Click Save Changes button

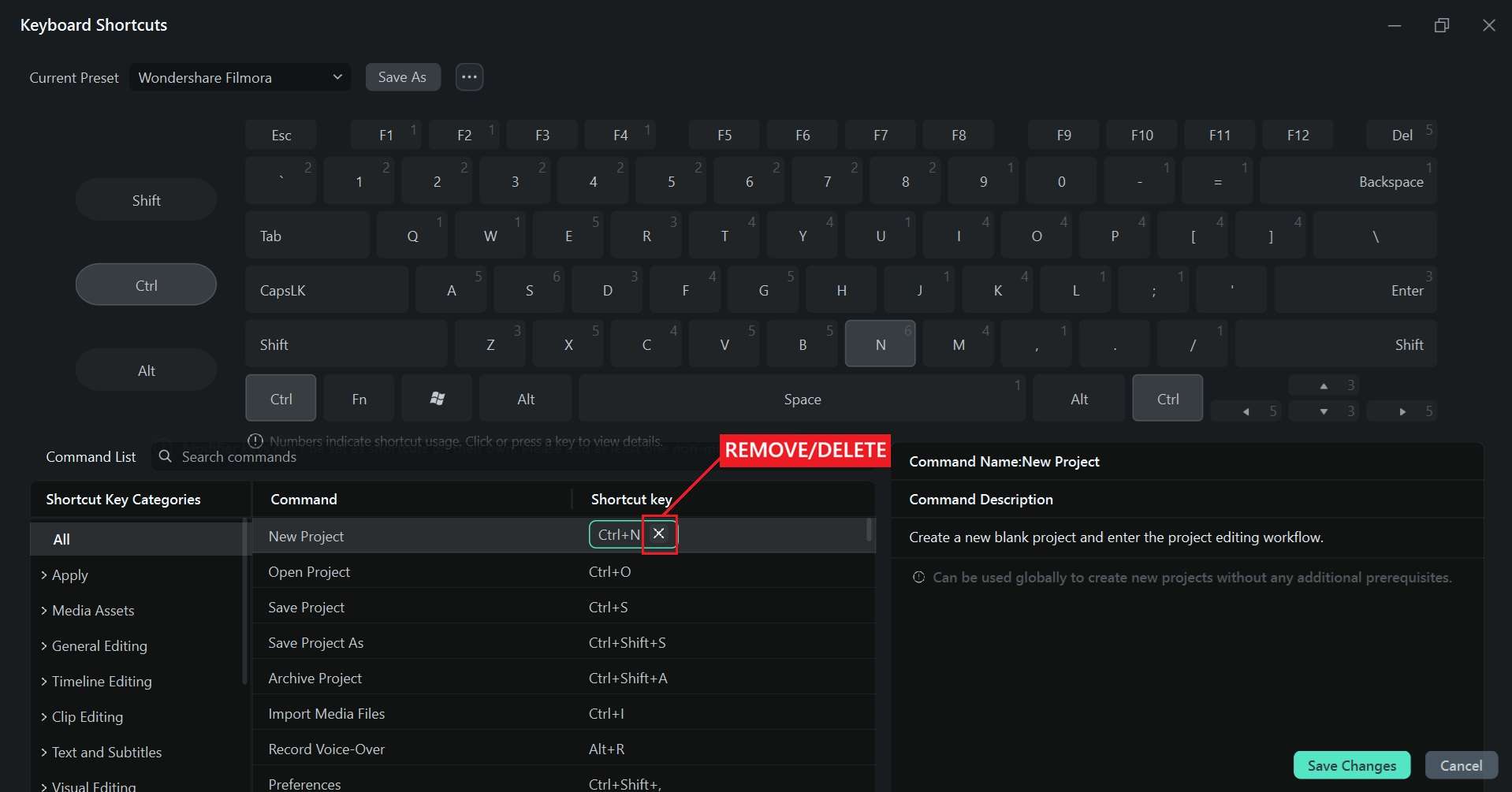tap(1351, 765)
